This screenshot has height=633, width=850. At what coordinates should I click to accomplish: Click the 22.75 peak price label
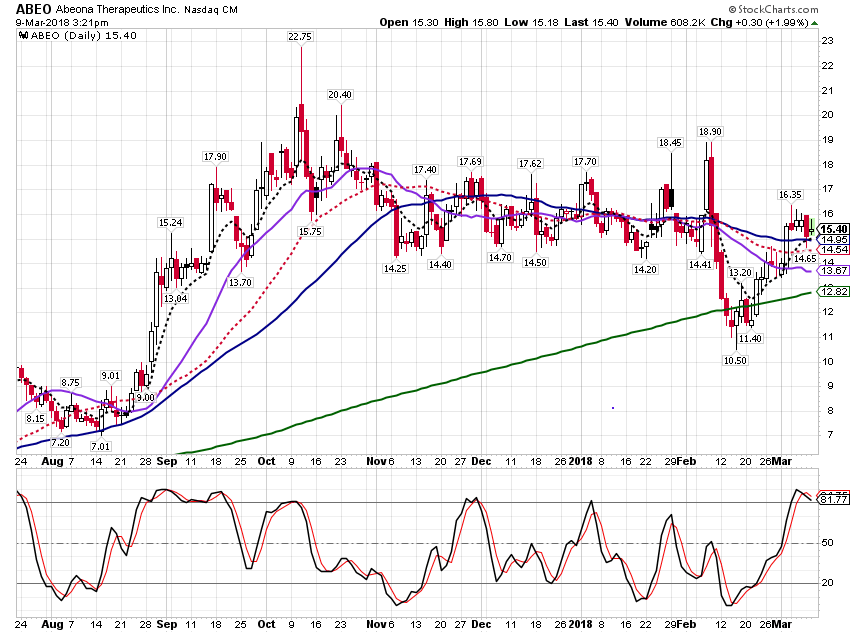tap(300, 36)
